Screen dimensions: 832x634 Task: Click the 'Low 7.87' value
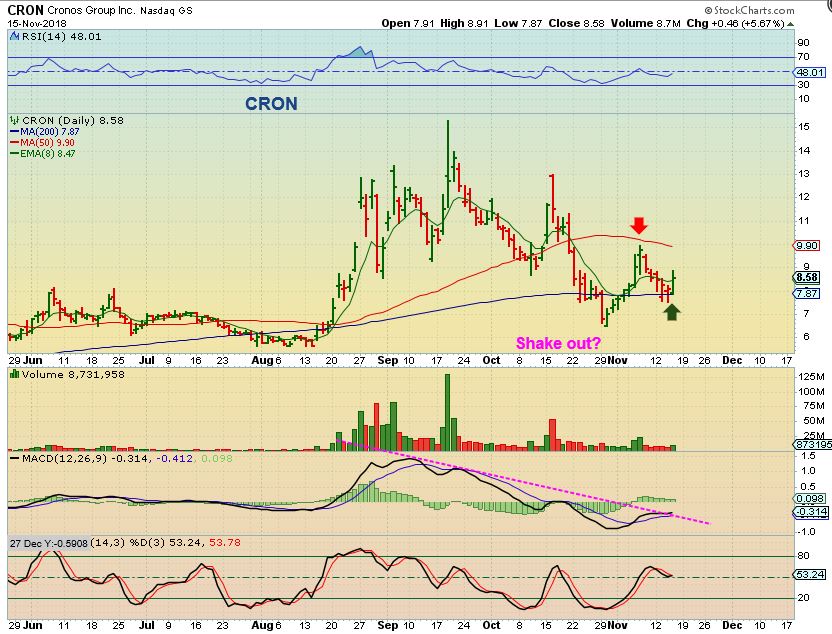click(x=518, y=23)
